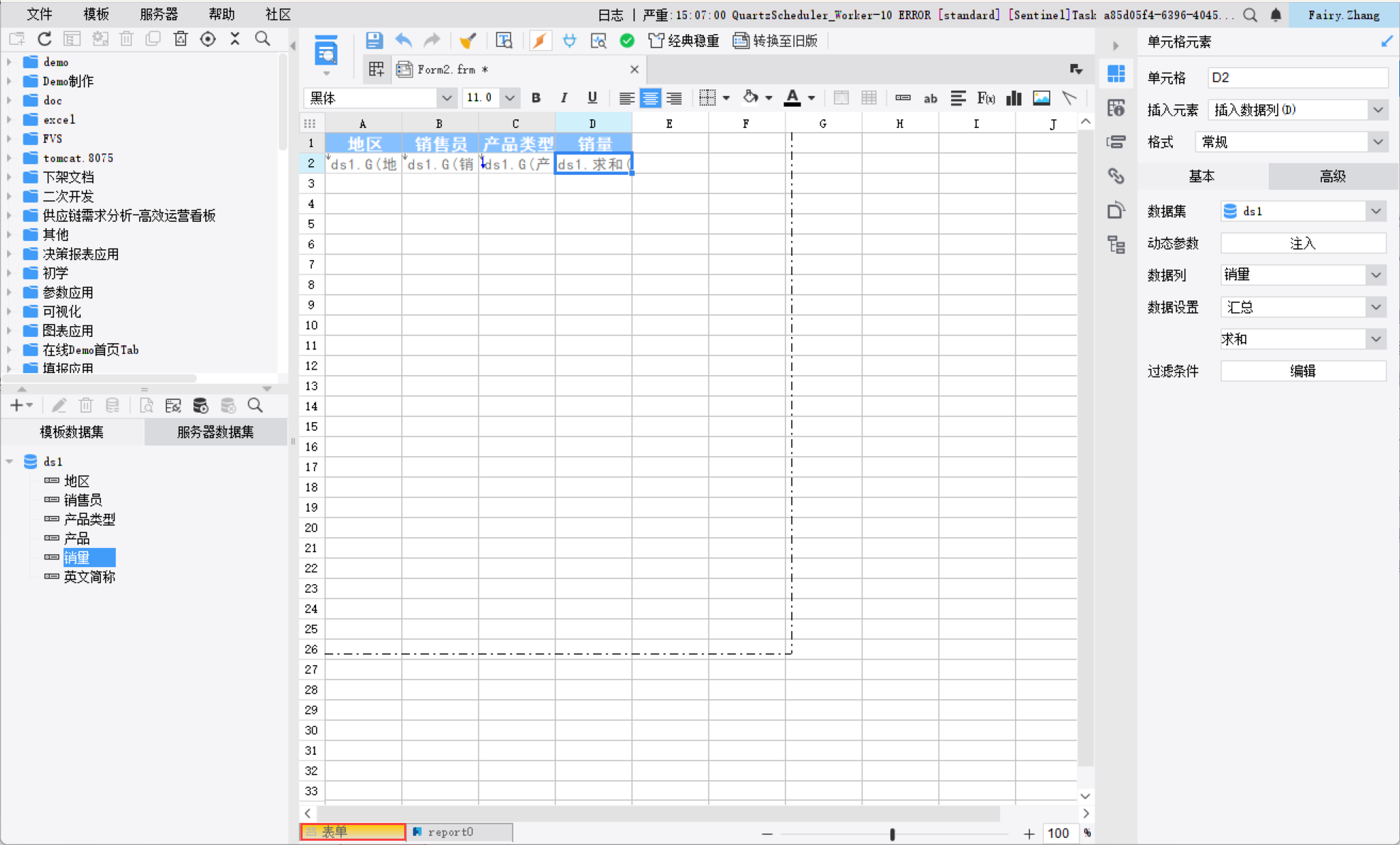Switch to the 服务器数据集 tab

(215, 431)
